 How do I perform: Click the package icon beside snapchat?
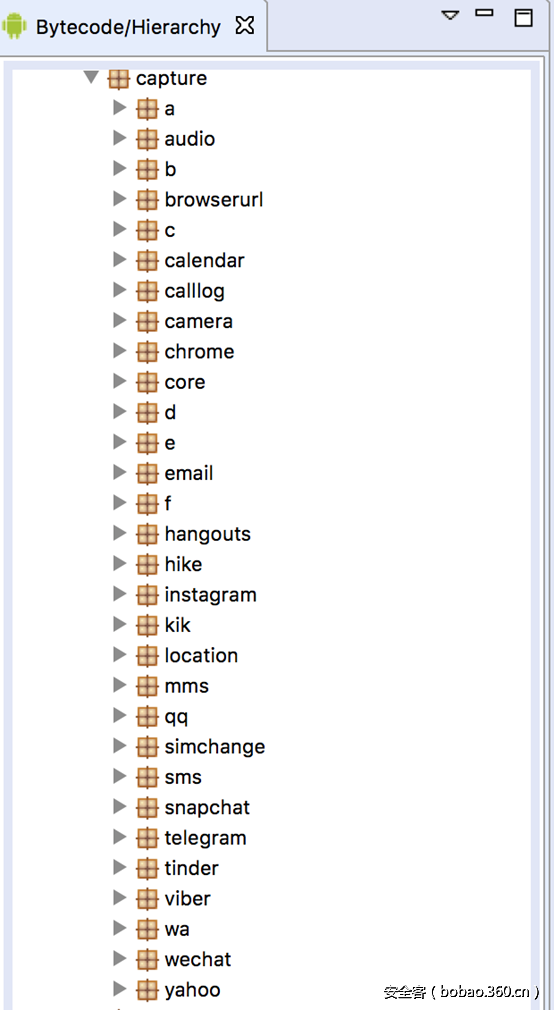click(x=148, y=808)
